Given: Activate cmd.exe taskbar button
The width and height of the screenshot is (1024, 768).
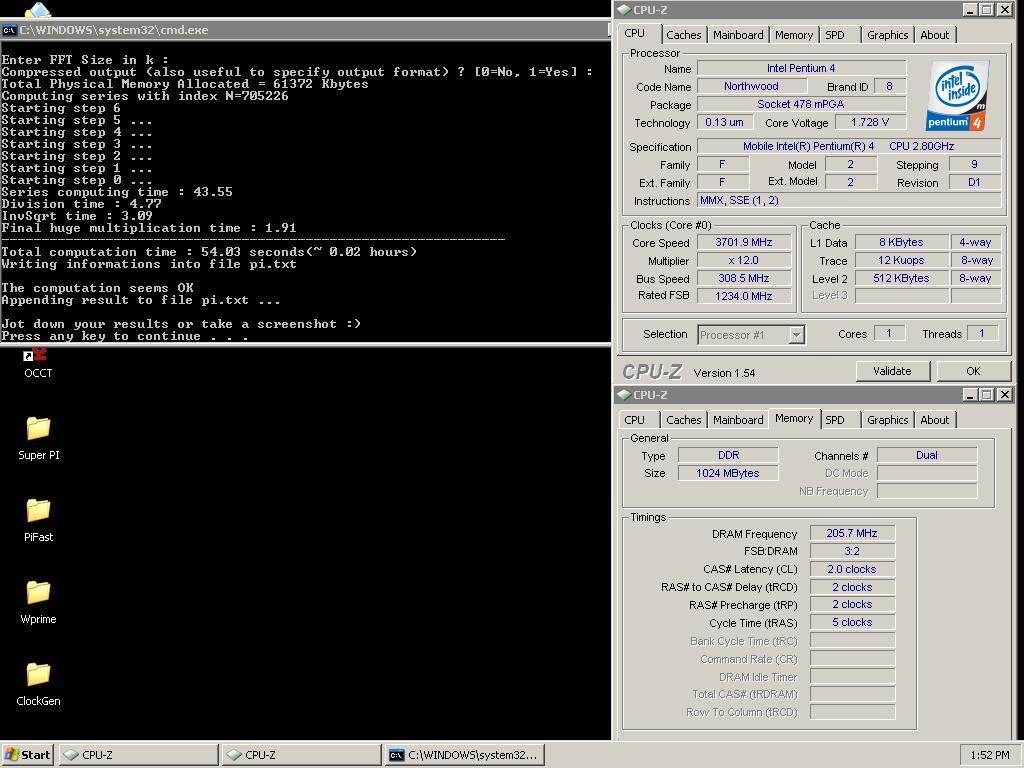Looking at the screenshot, I should 464,755.
